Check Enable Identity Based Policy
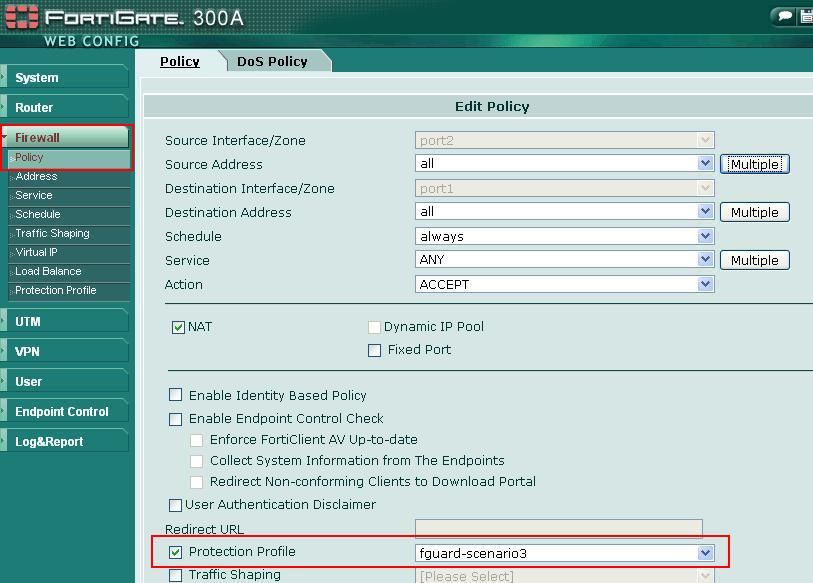Image resolution: width=813 pixels, height=583 pixels. (x=176, y=396)
